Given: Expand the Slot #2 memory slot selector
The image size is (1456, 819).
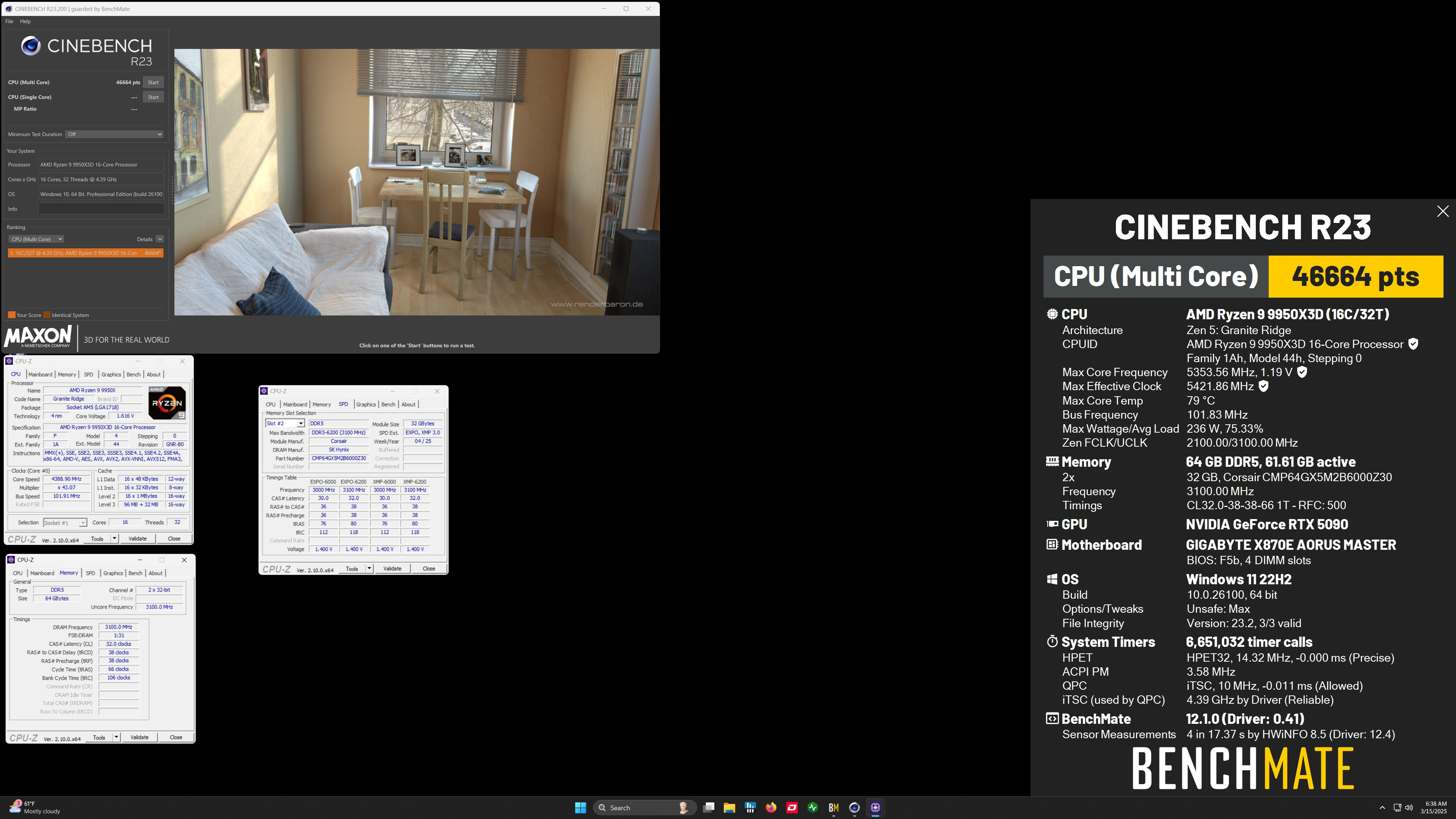Looking at the screenshot, I should [x=301, y=424].
